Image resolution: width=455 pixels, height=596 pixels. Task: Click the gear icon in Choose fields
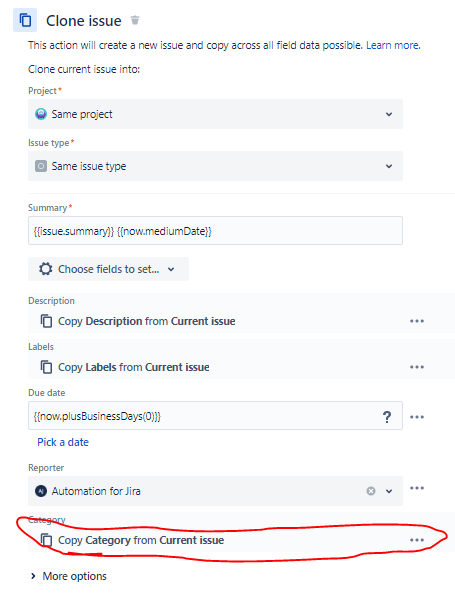click(45, 269)
